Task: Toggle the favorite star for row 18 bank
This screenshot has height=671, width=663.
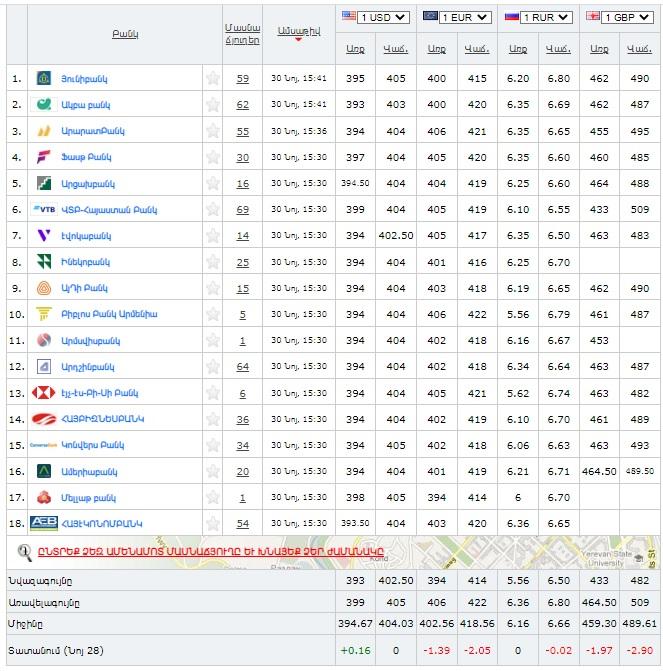Action: [212, 523]
